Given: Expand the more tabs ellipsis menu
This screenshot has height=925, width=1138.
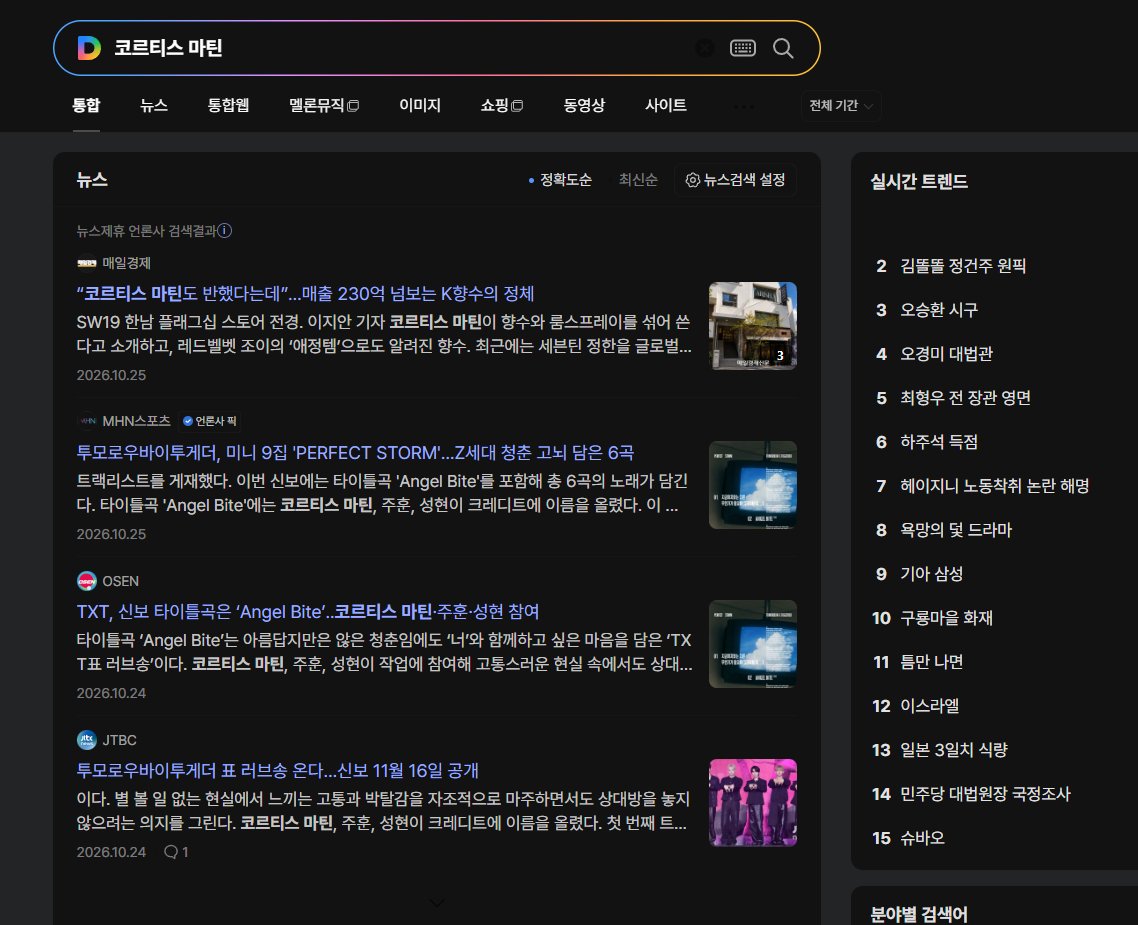Looking at the screenshot, I should [x=743, y=106].
